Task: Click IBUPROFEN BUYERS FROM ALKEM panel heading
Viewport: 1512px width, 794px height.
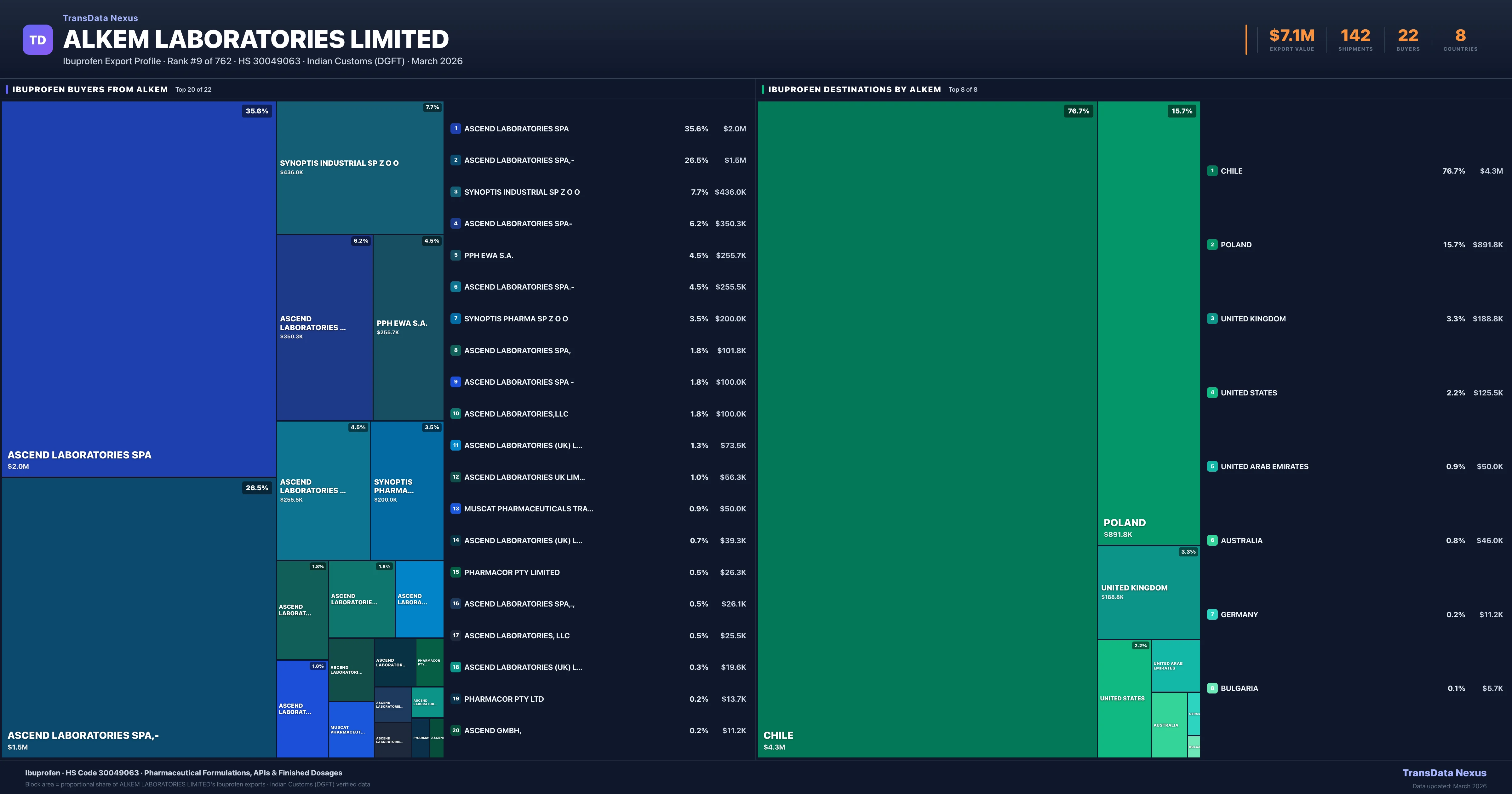Action: coord(90,89)
